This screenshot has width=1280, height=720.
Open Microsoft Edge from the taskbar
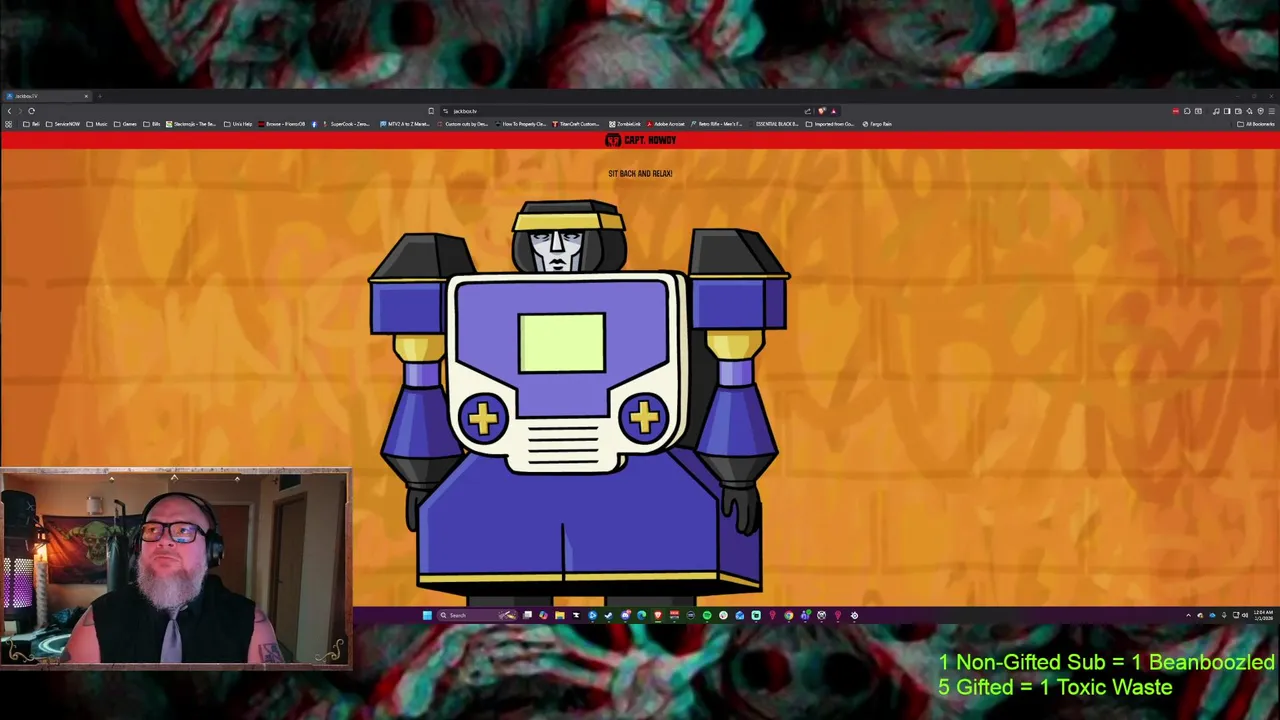pyautogui.click(x=641, y=615)
